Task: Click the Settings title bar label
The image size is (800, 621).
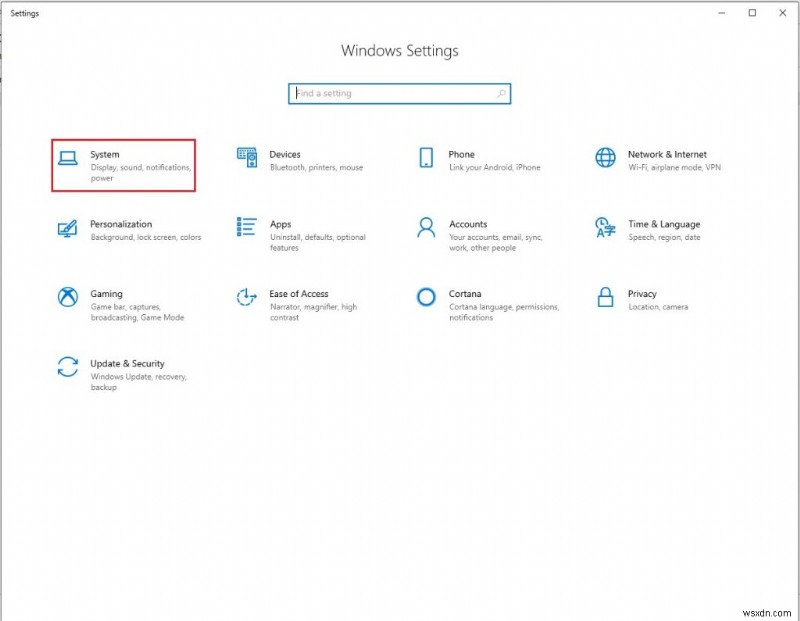Action: 23,13
